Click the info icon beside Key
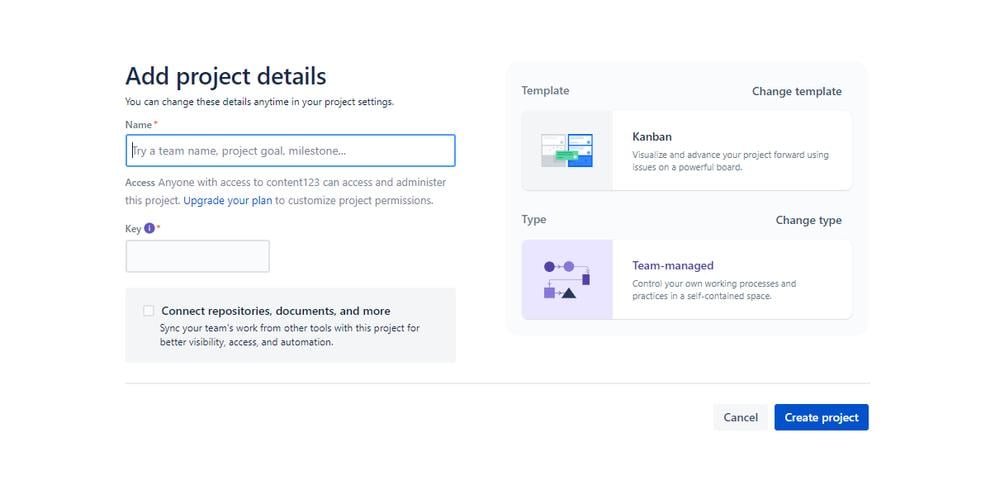Screen dimensions: 1000x486 (x=150, y=228)
